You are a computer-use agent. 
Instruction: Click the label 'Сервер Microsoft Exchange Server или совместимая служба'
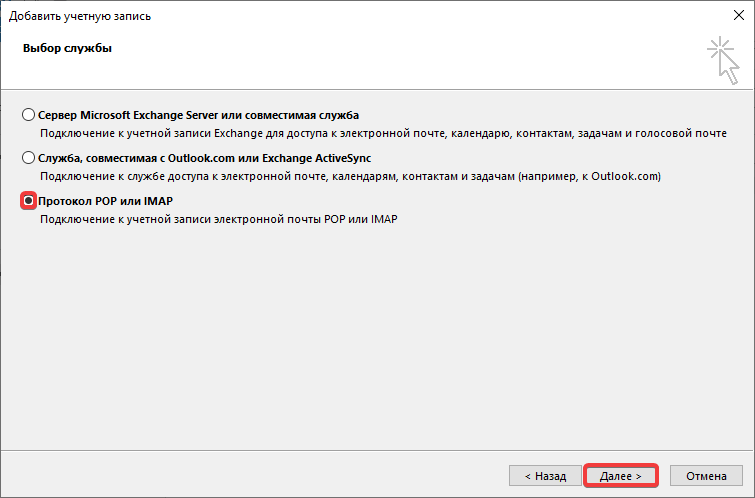click(198, 115)
